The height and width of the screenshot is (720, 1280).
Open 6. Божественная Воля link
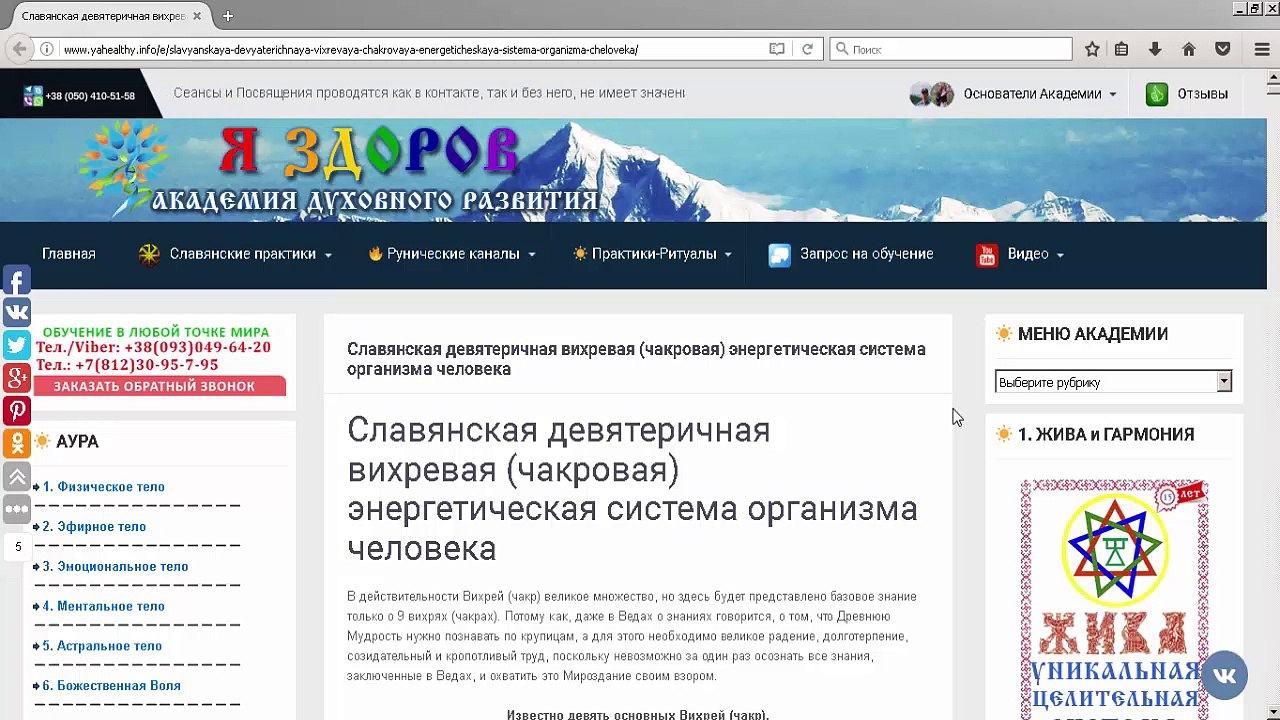pyautogui.click(x=111, y=686)
